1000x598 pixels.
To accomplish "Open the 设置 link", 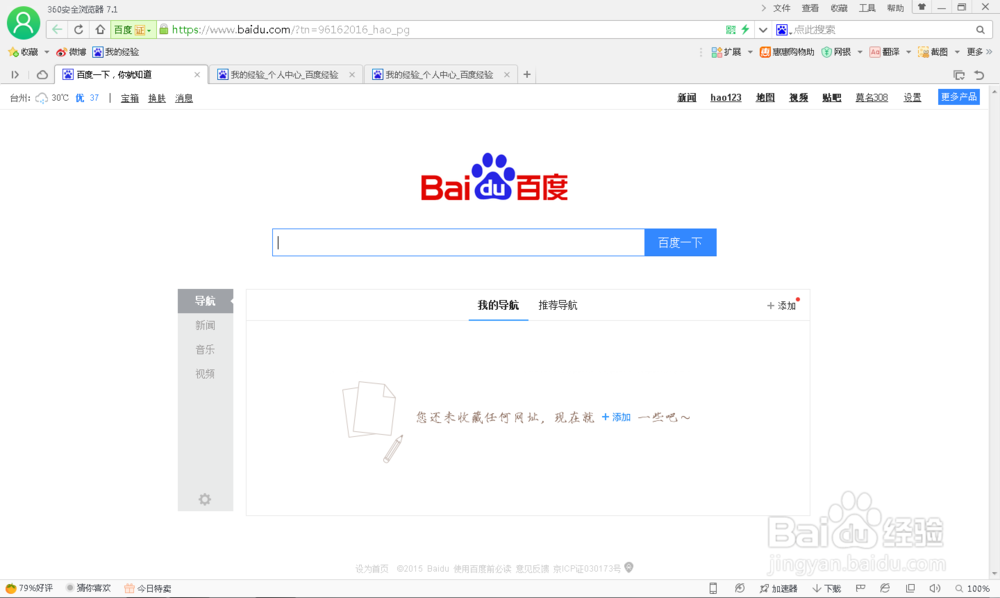I will tap(913, 98).
